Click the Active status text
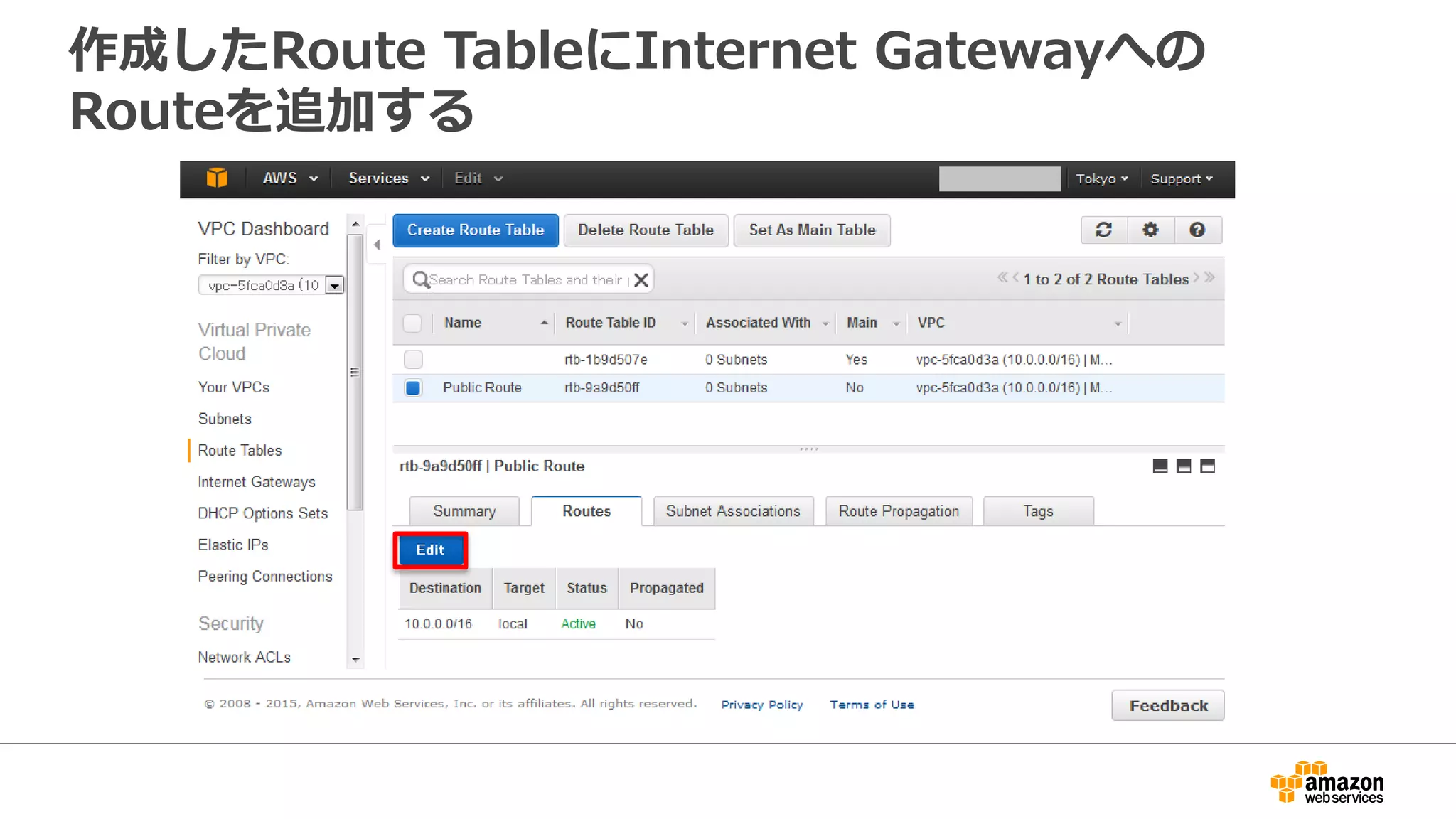Screen dimensions: 1456x819 point(578,624)
